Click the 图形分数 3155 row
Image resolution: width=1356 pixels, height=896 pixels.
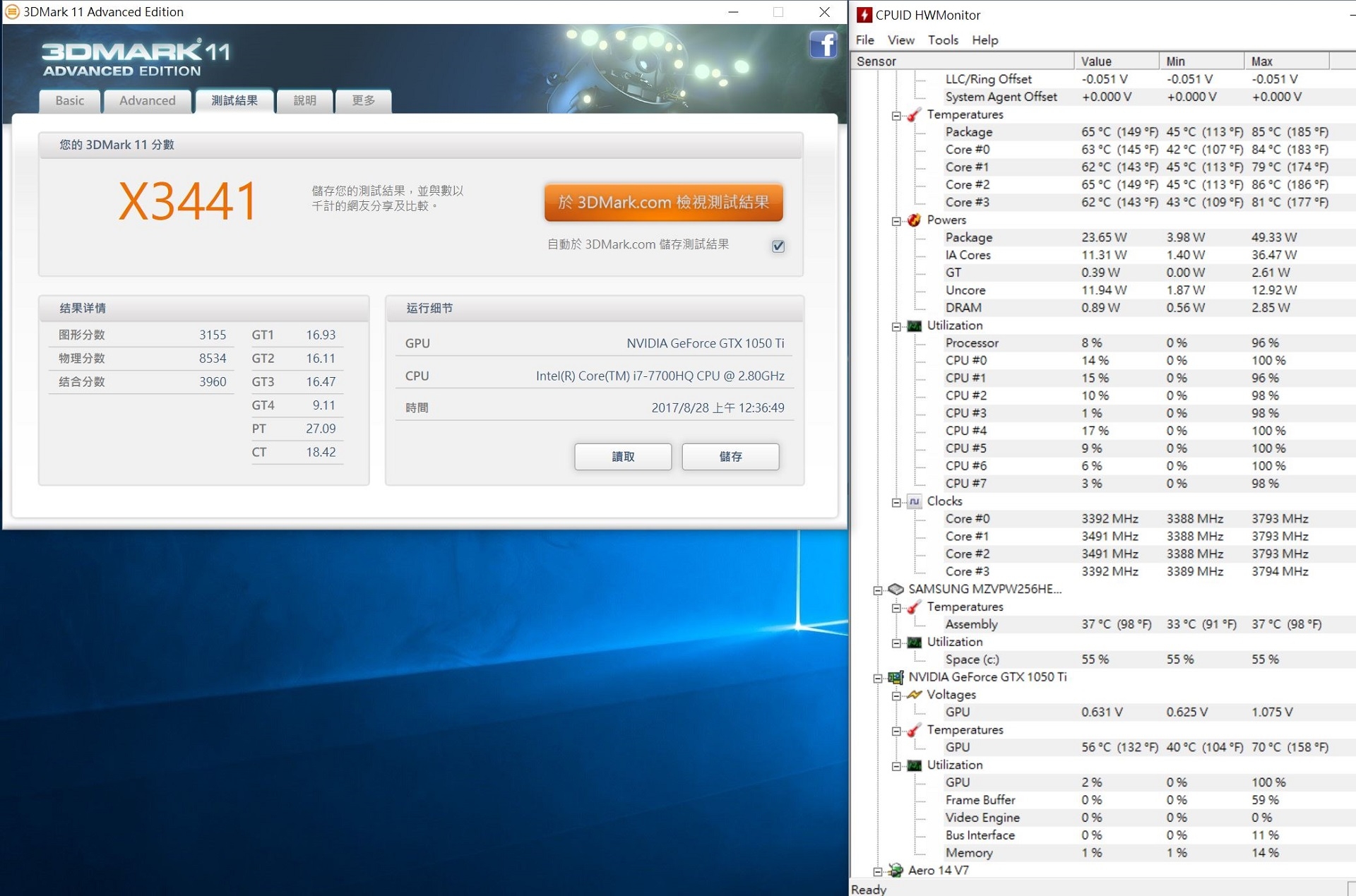142,335
